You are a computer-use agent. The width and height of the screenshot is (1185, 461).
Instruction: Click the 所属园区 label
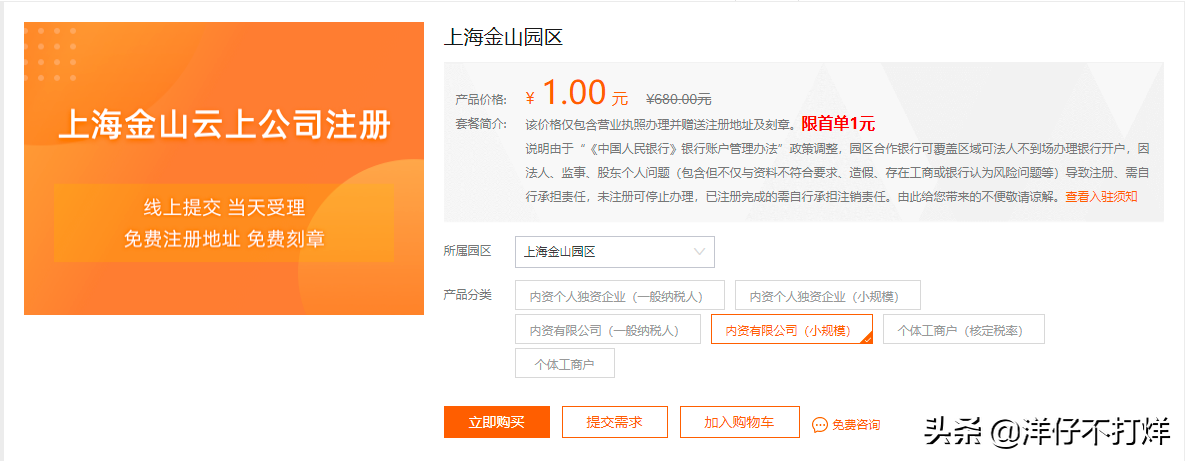pyautogui.click(x=467, y=250)
